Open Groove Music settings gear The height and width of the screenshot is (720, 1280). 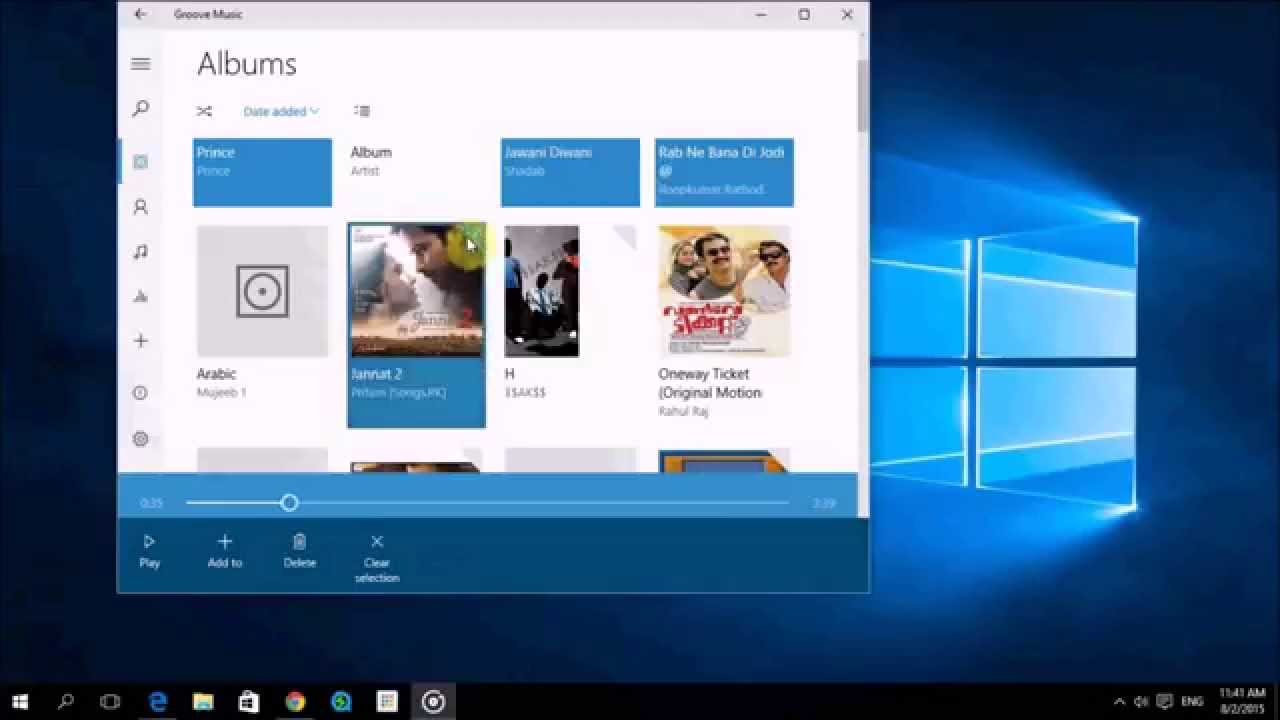pyautogui.click(x=140, y=439)
